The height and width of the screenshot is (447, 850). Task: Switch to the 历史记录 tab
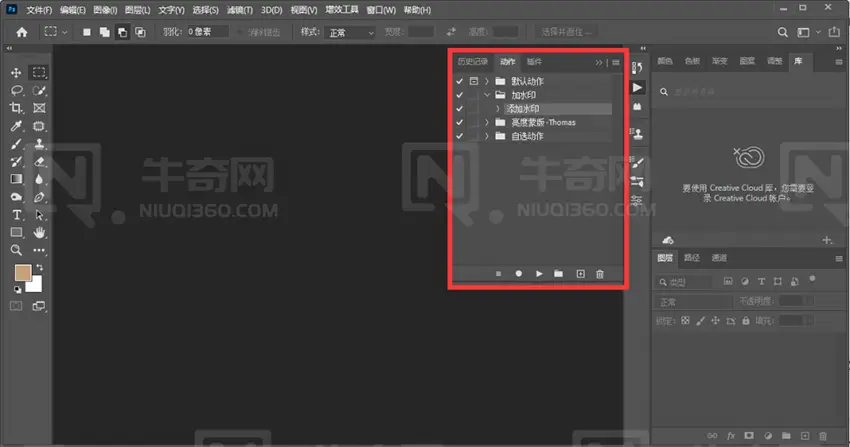473,62
